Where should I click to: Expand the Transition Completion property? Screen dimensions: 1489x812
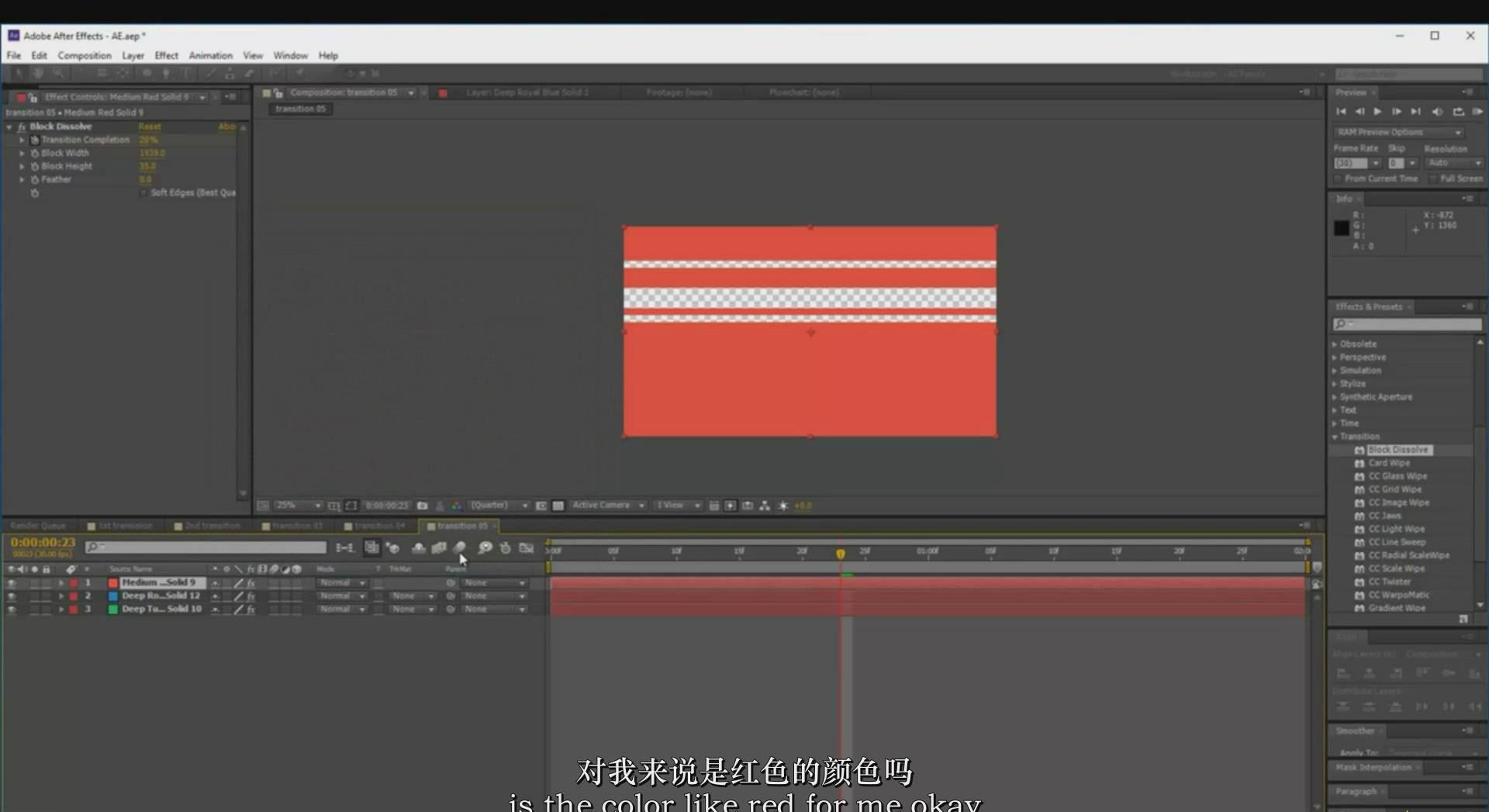click(x=22, y=140)
